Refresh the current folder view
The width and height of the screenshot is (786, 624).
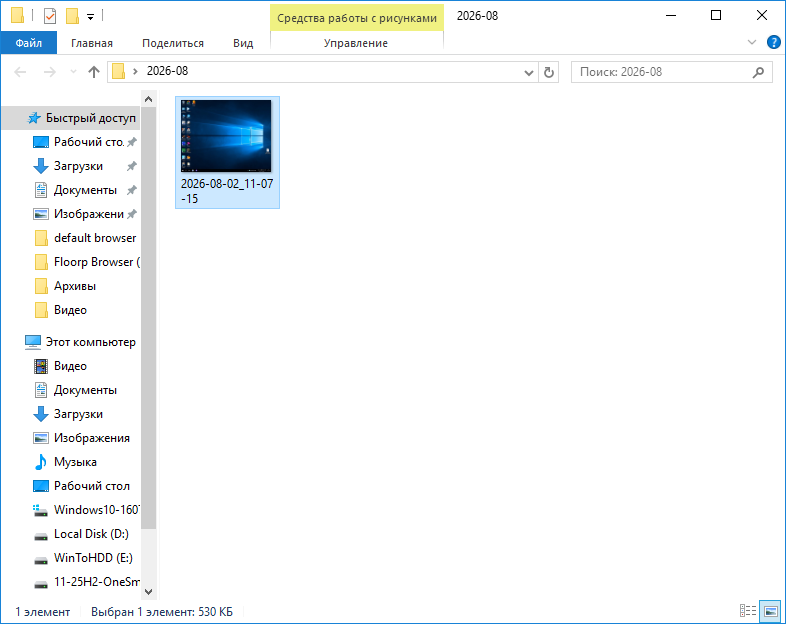pyautogui.click(x=549, y=73)
